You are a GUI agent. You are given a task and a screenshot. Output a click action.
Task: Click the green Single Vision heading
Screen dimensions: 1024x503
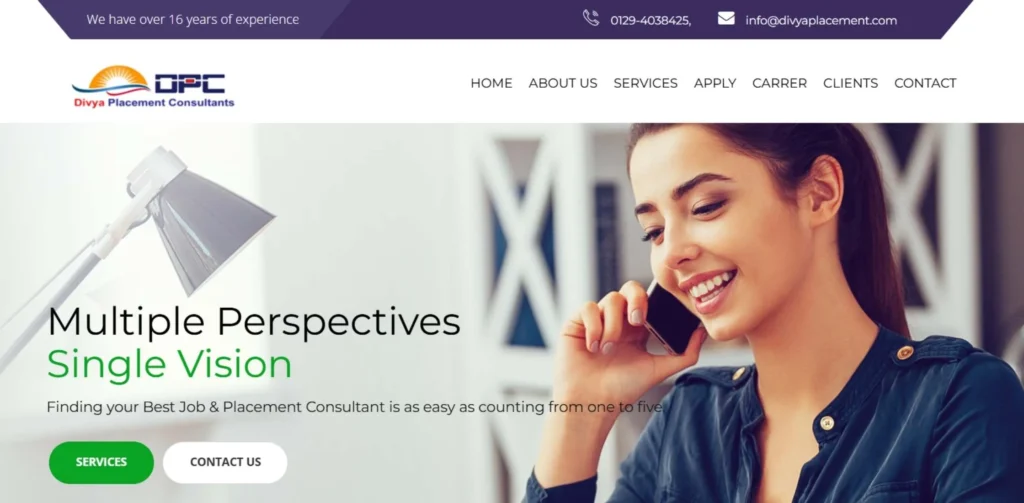[169, 365]
